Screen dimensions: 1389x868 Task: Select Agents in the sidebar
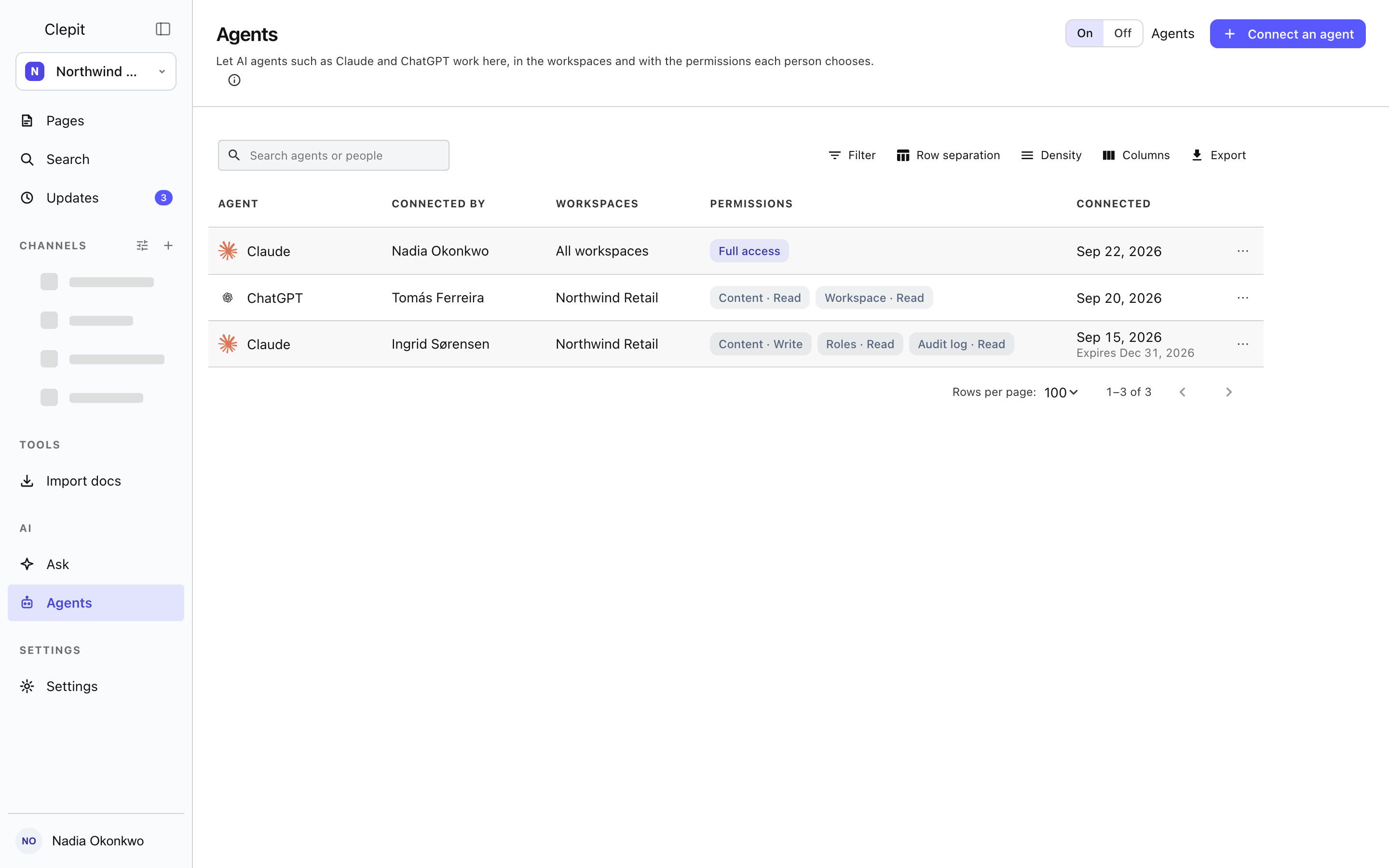click(x=96, y=603)
